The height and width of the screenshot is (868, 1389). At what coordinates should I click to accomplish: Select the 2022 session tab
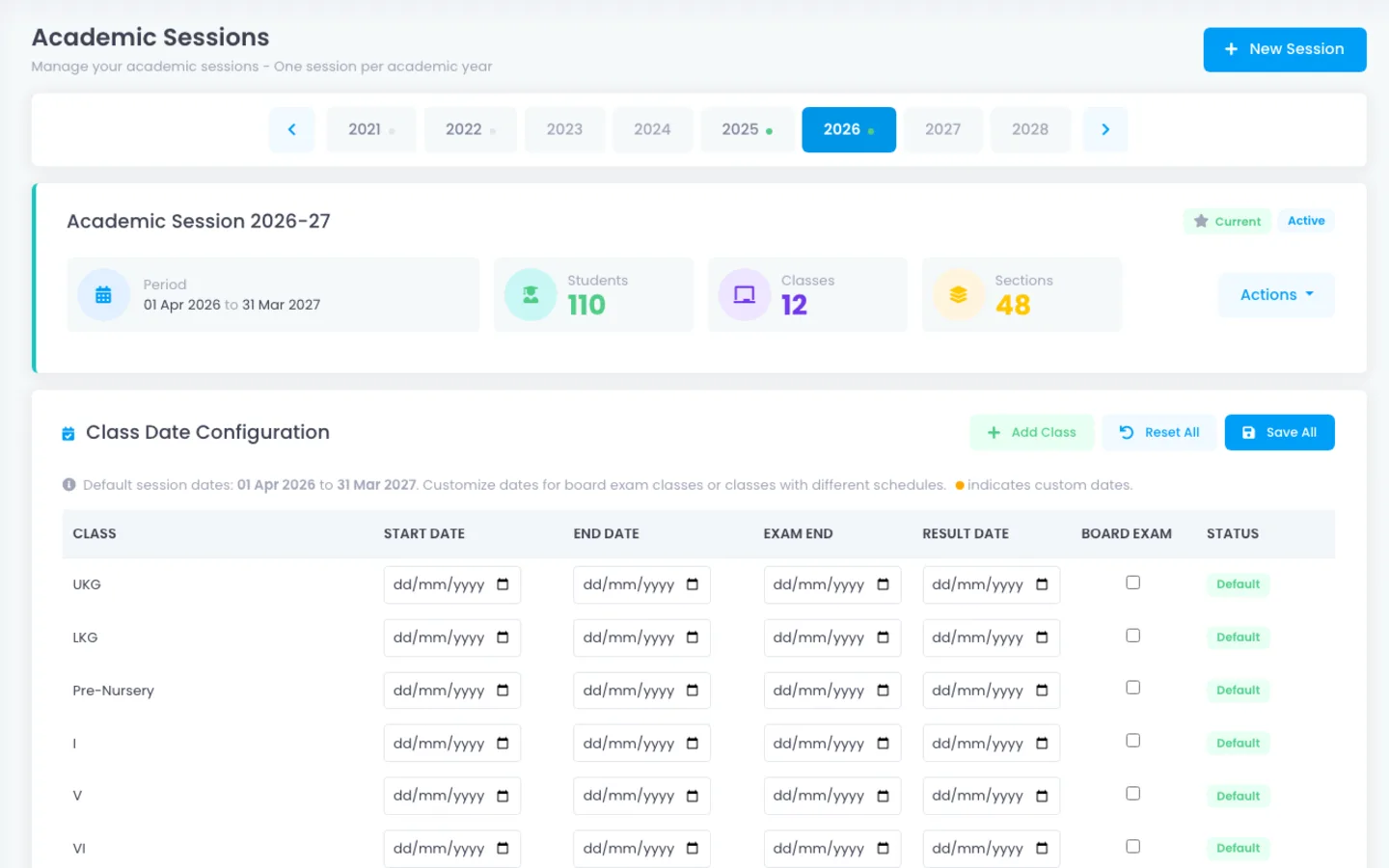pyautogui.click(x=470, y=129)
